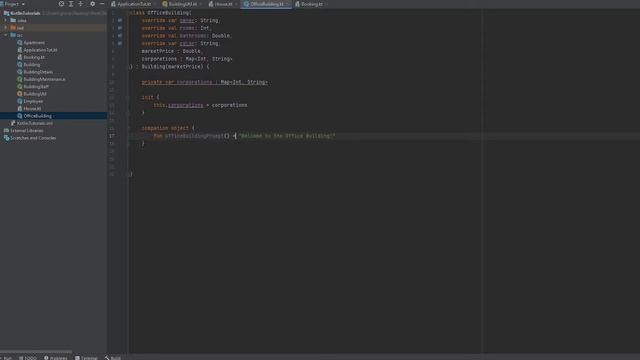This screenshot has width=640, height=360.
Task: Open Booking.kt in the project tree
Action: pos(34,57)
